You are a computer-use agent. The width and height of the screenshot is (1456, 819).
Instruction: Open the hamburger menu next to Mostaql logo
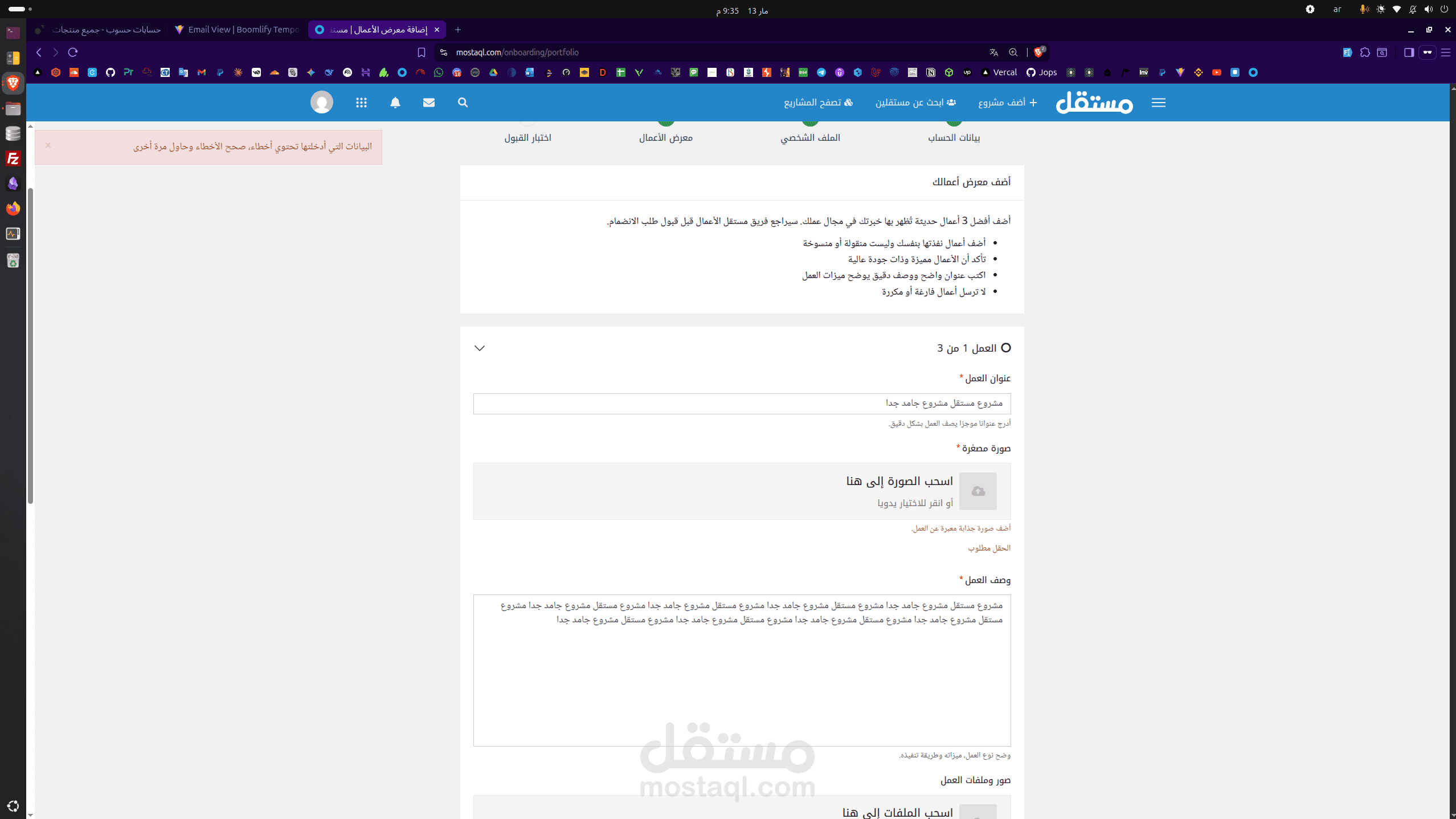(1159, 103)
